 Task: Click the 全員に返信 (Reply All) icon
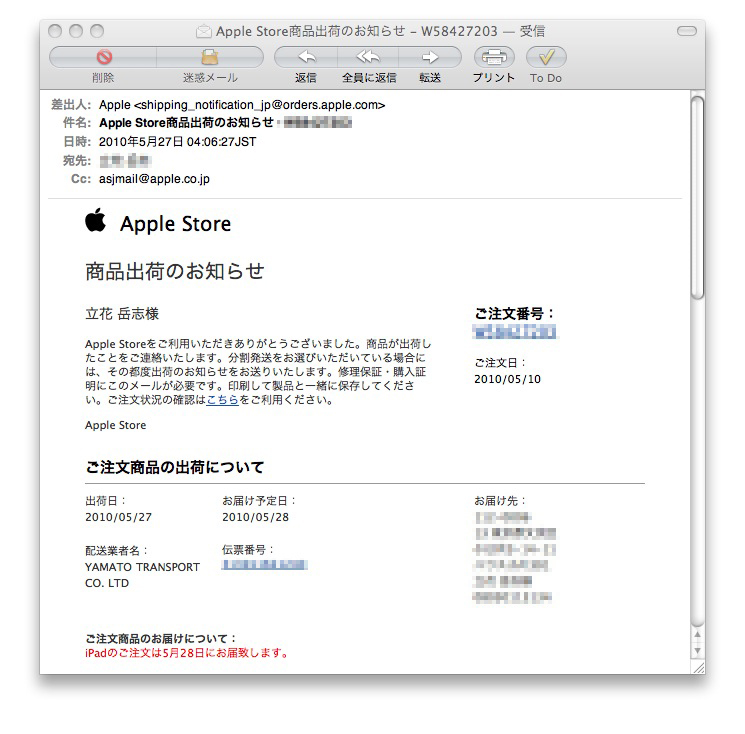[368, 57]
